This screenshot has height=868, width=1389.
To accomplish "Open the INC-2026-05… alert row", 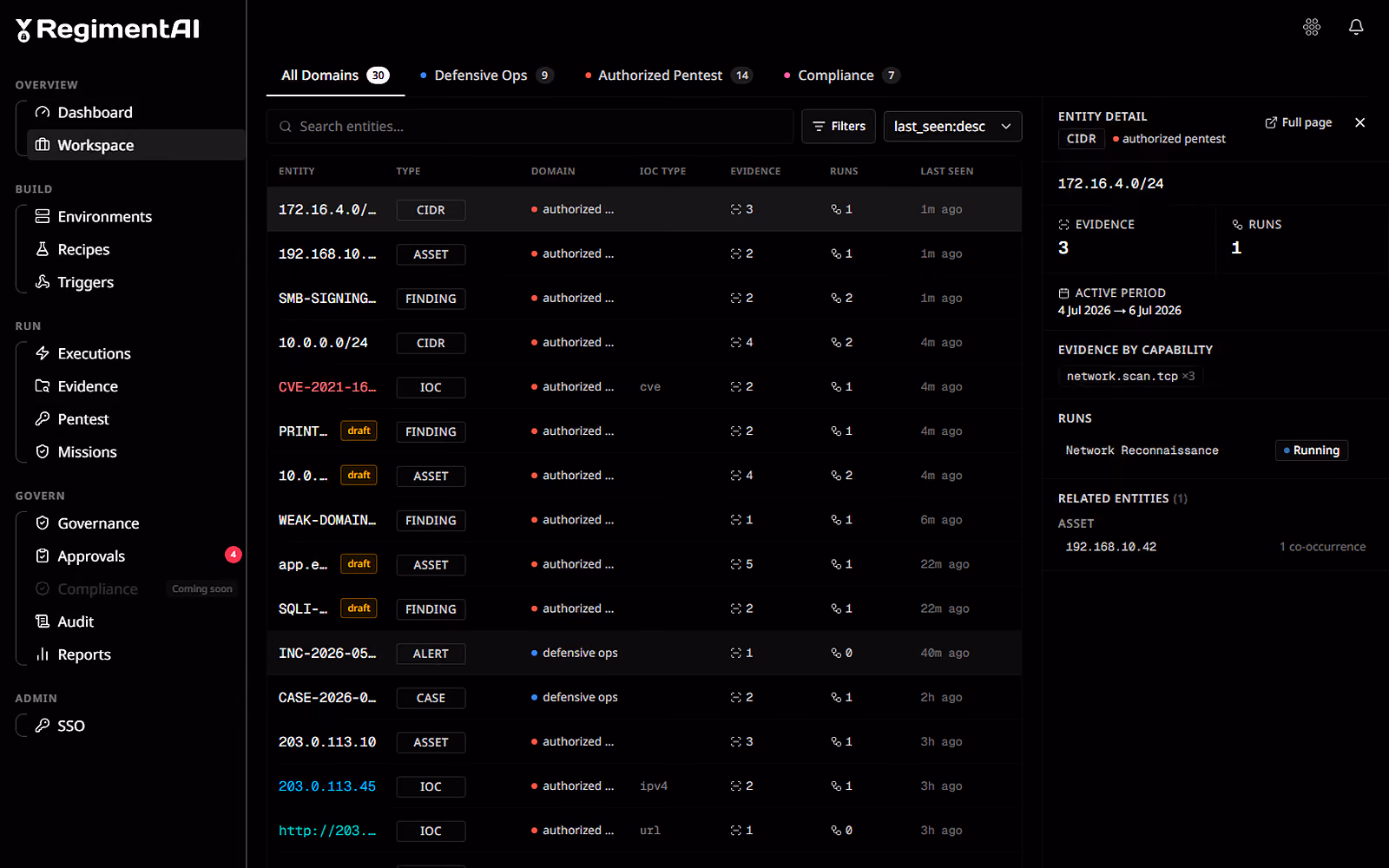I will [644, 654].
